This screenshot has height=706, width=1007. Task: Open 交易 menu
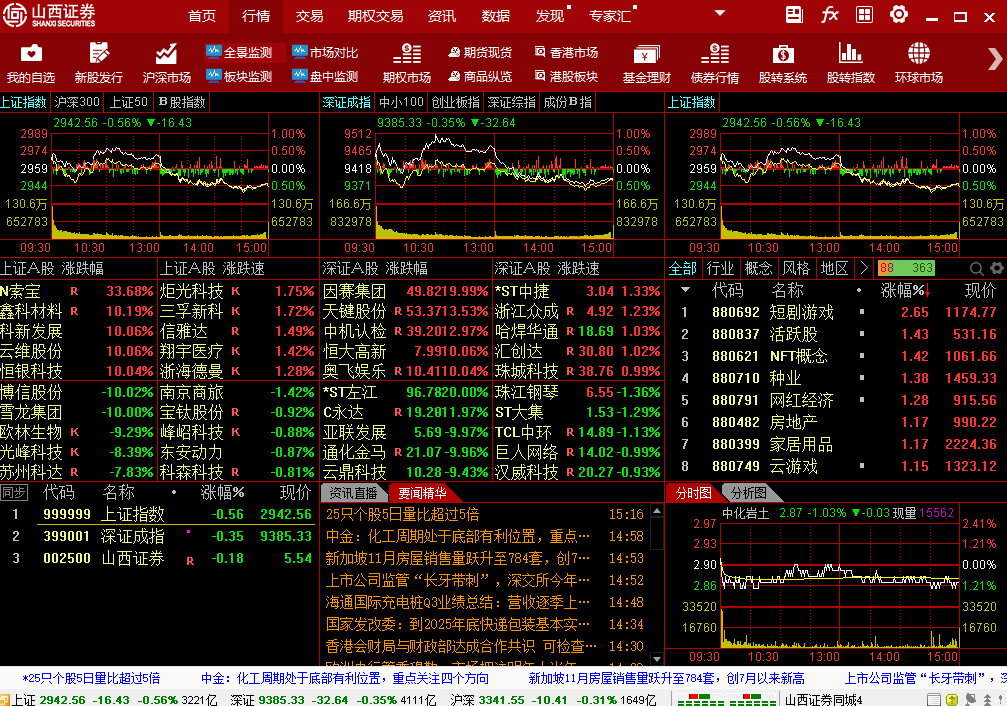[x=309, y=16]
